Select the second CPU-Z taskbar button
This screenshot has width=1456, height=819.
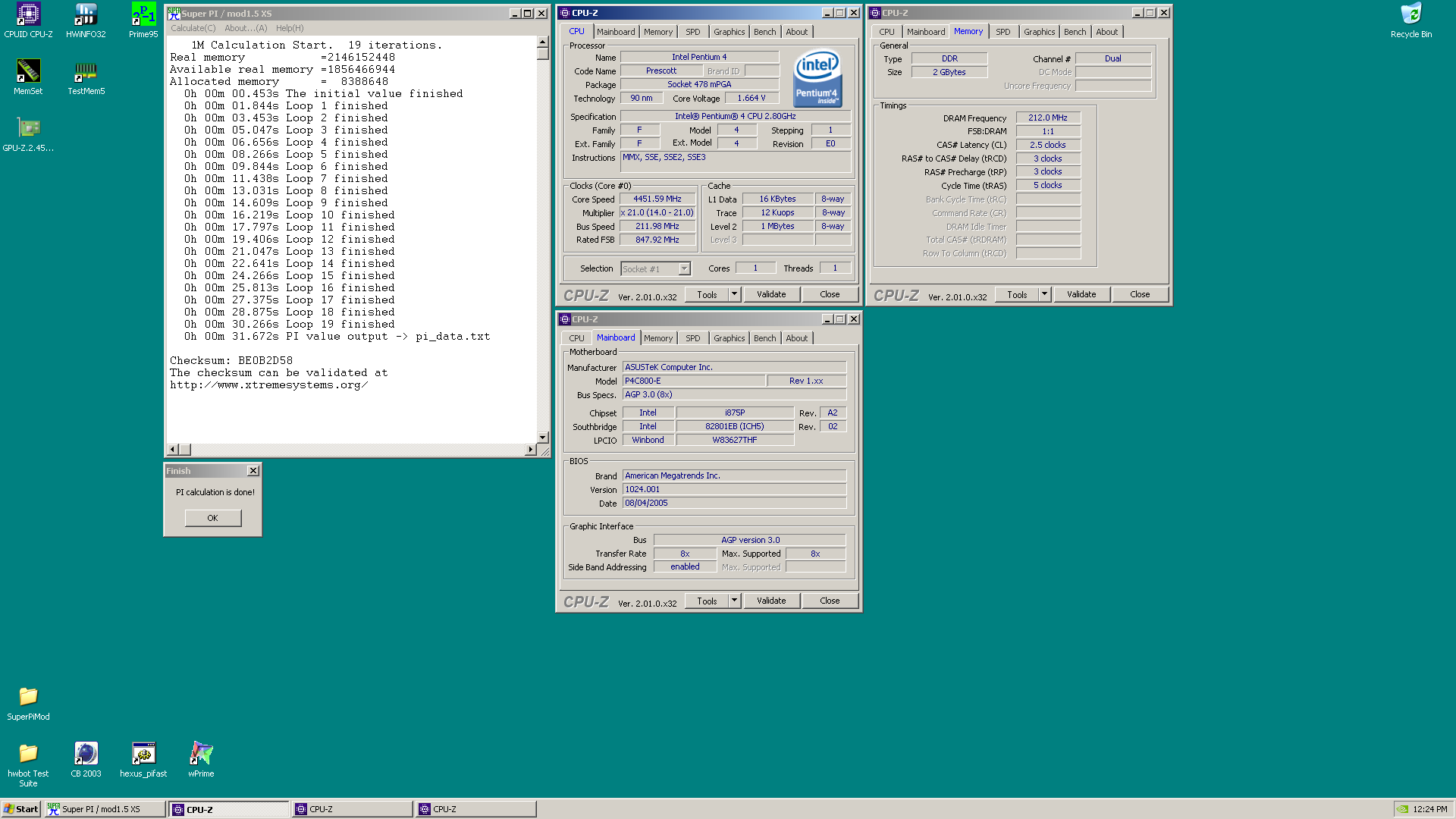[x=353, y=809]
